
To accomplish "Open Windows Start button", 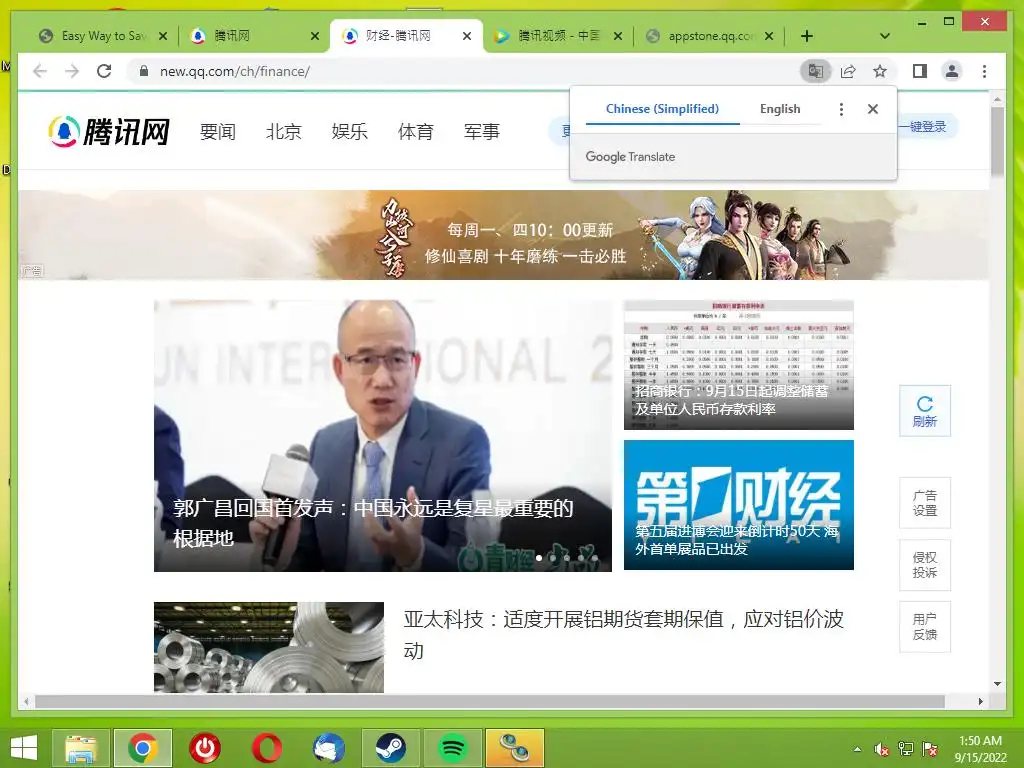I will click(x=25, y=748).
